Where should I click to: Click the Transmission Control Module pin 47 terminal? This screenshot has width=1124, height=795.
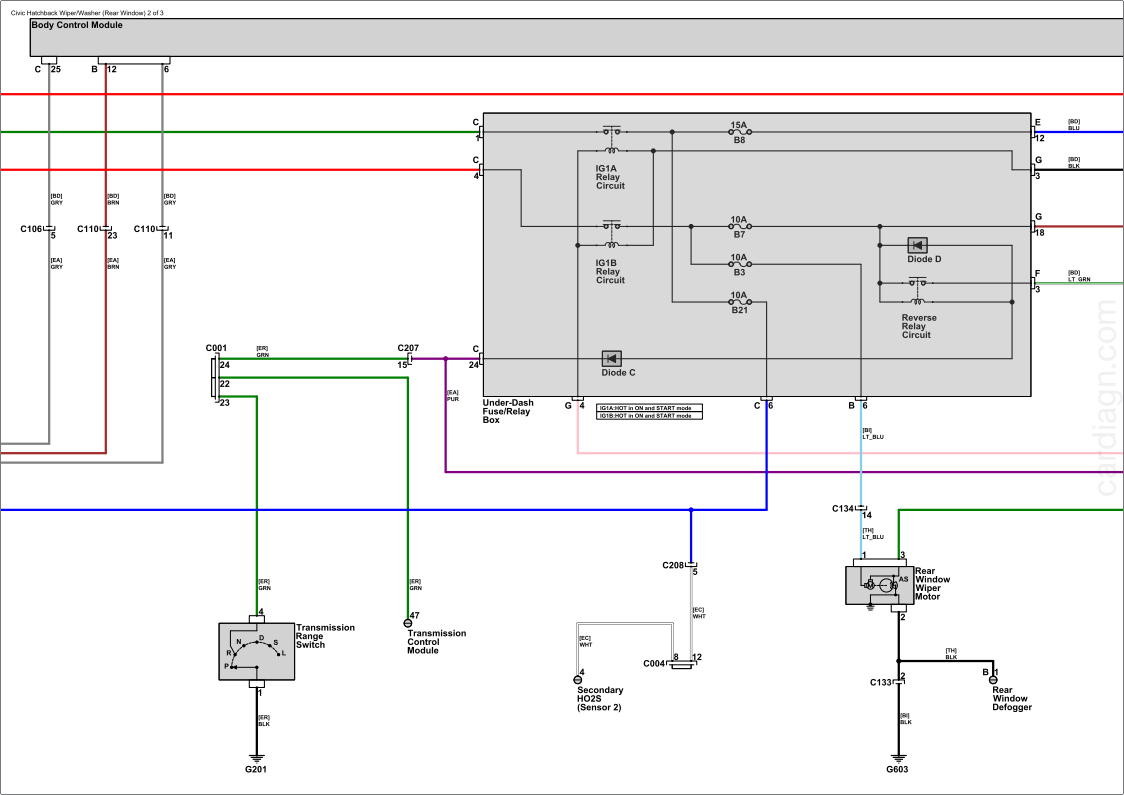[408, 623]
